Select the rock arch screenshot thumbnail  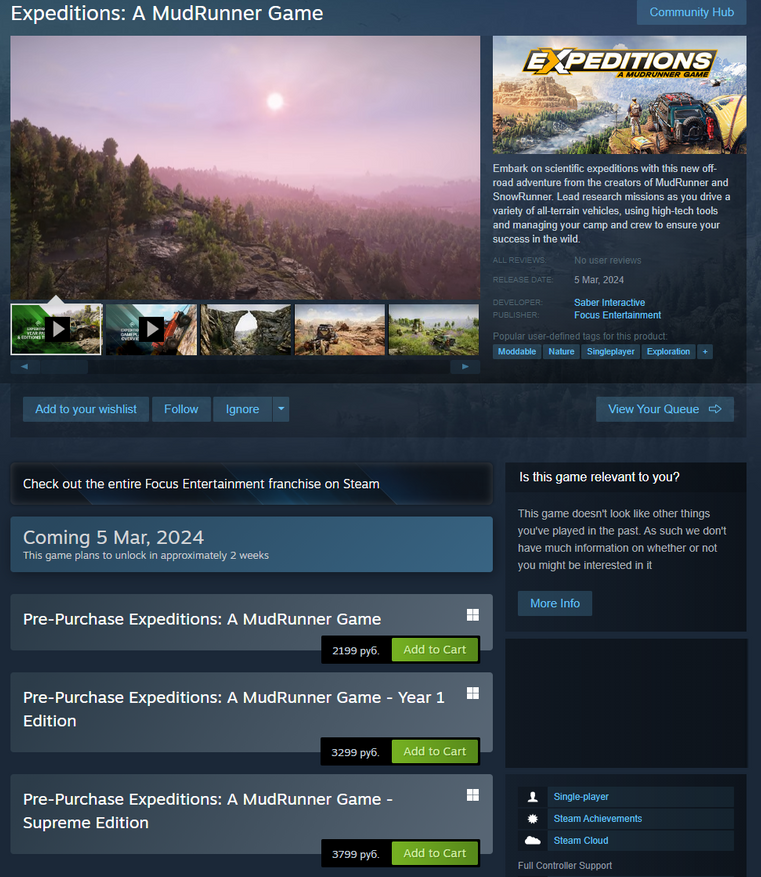(x=245, y=329)
